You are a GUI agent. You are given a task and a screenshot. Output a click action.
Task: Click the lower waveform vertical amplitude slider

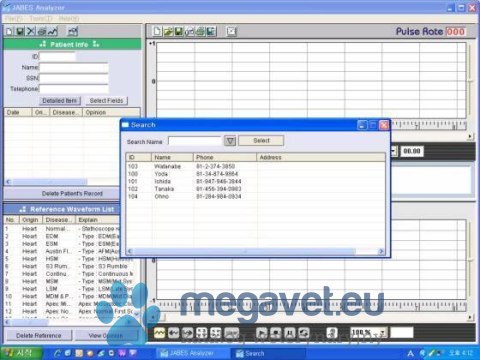471,259
